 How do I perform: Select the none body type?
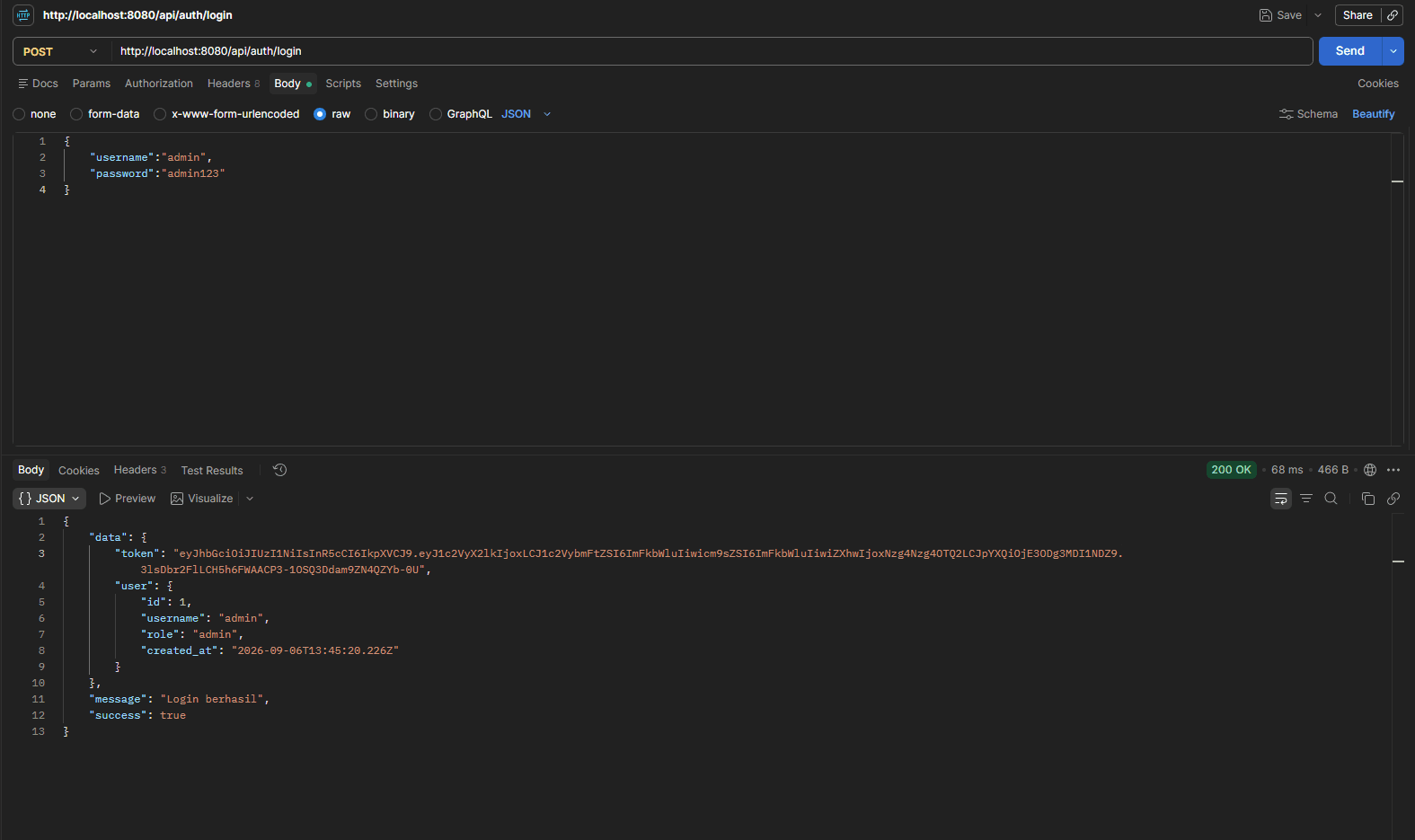point(34,114)
